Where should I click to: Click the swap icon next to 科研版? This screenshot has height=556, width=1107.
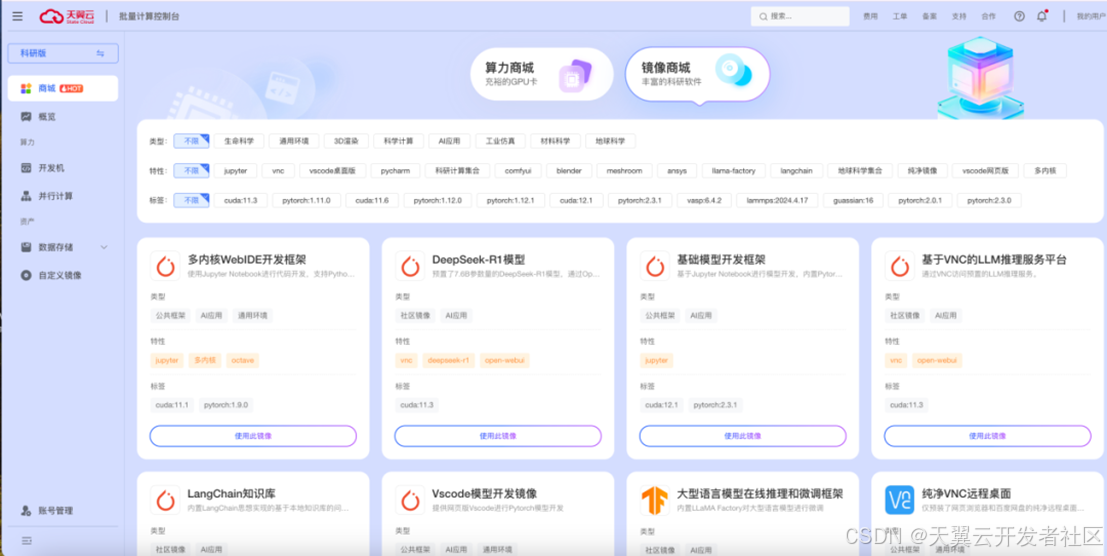coord(100,53)
